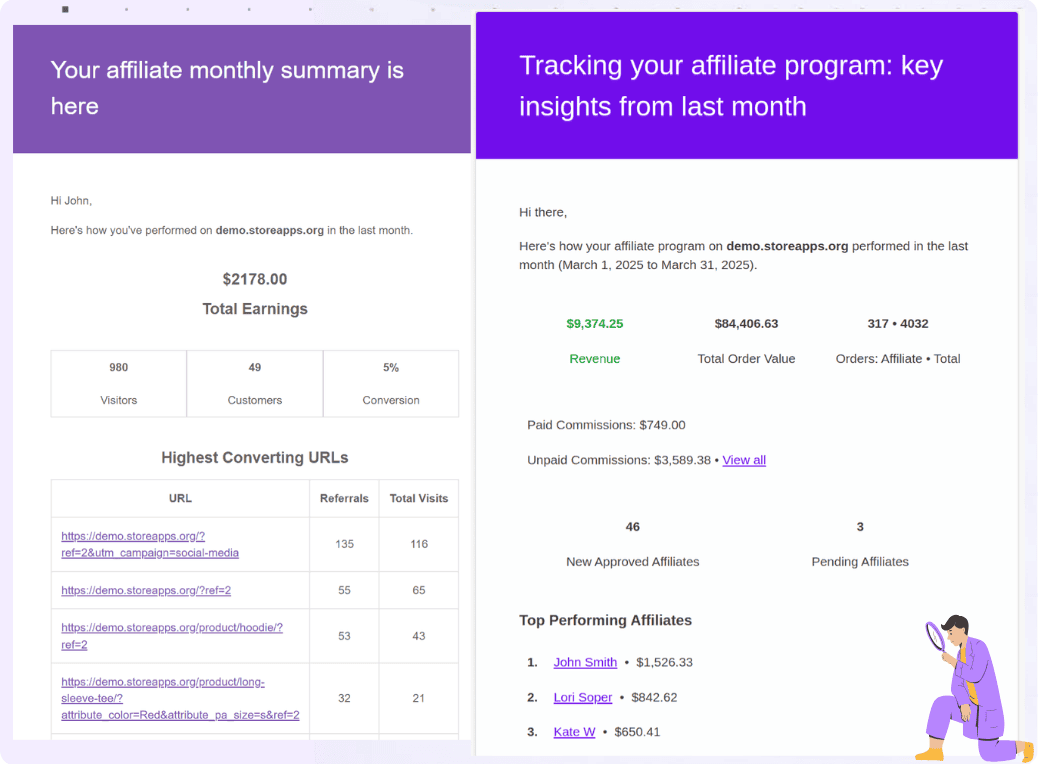The image size is (1038, 764).
Task: Open John Smith's affiliate profile link
Action: click(585, 662)
